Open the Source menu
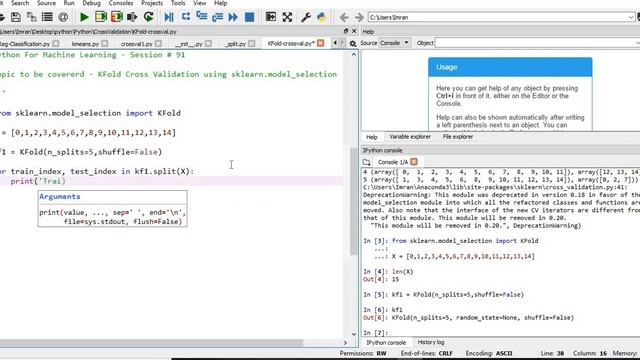The image size is (640, 360). [47, 3]
